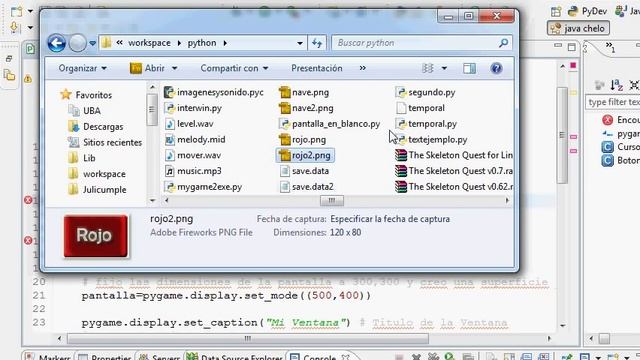Open the recent locations dropdown arrow

93,43
